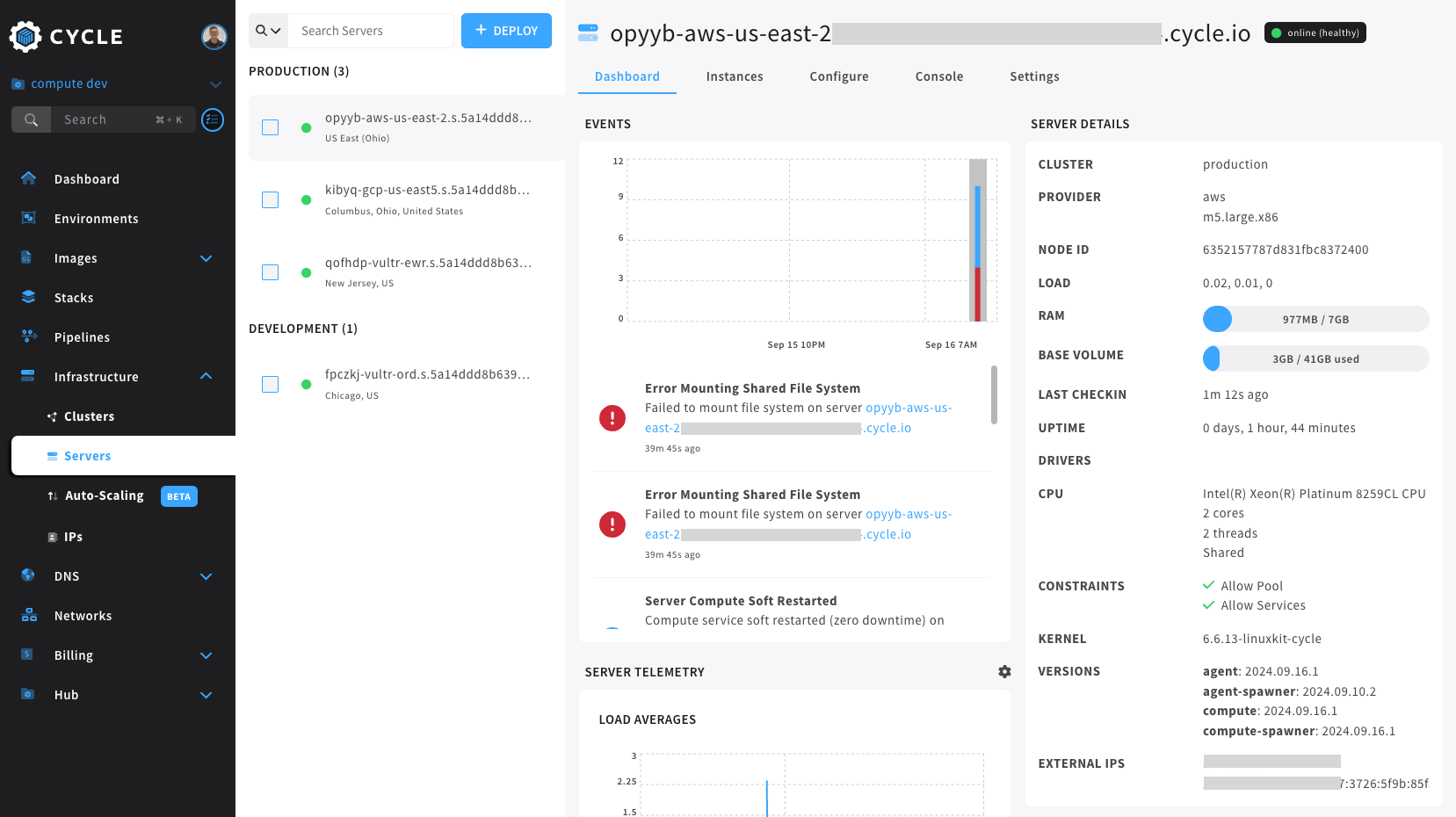Screen dimensions: 1456x817
Task: Click the Stacks layers icon
Action: [28, 297]
